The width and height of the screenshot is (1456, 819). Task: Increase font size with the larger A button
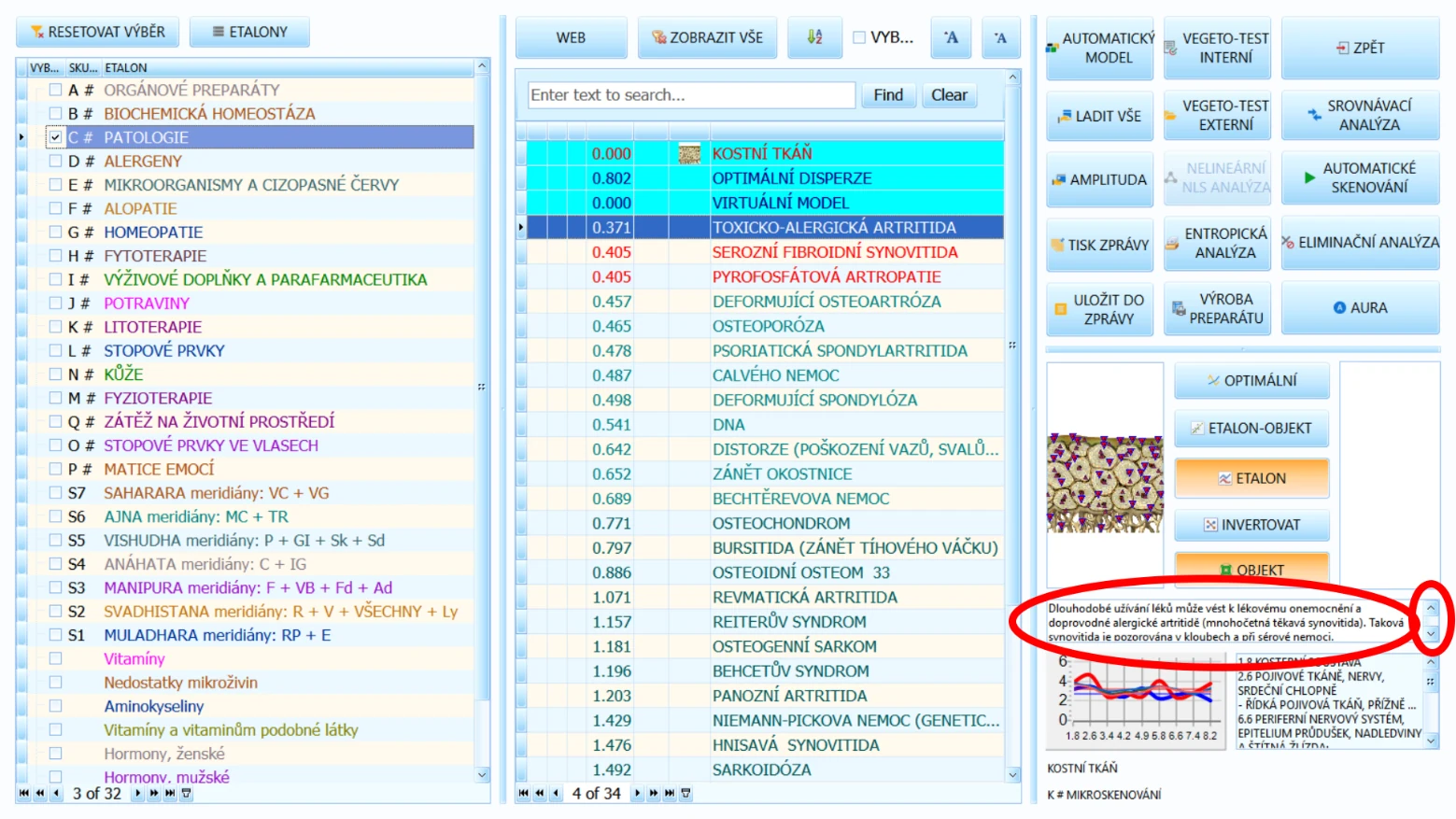pos(951,38)
